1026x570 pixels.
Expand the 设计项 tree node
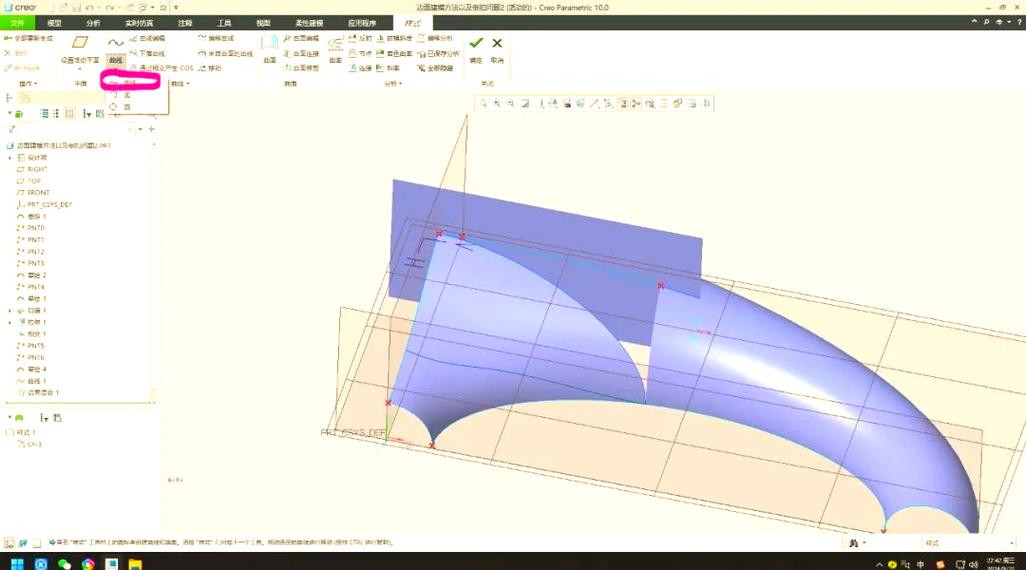pyautogui.click(x=10, y=158)
